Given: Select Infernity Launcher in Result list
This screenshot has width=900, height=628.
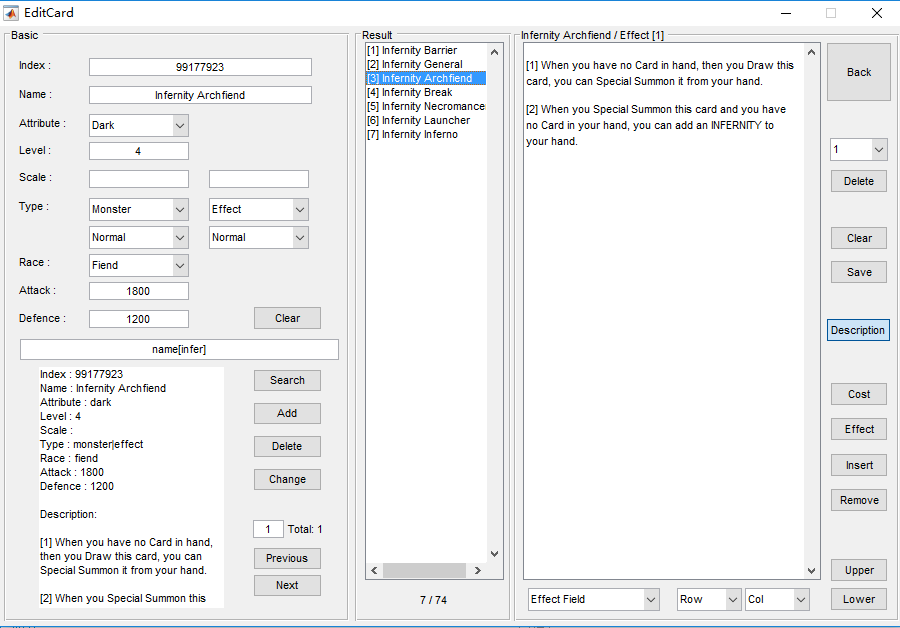Looking at the screenshot, I should [426, 121].
